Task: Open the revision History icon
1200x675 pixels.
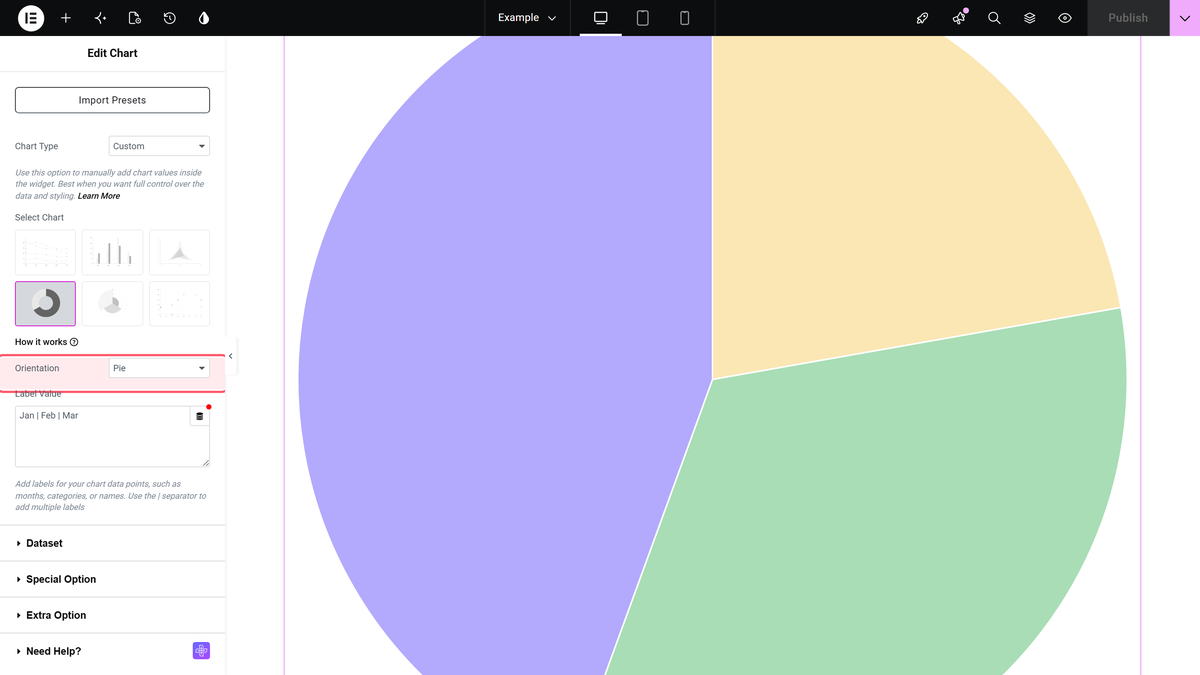Action: pyautogui.click(x=169, y=18)
